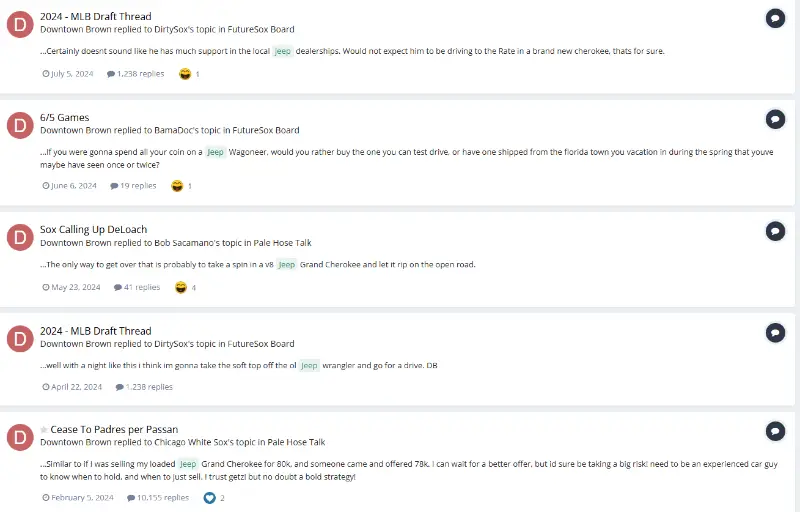Viewport: 800px width, 512px height.
Task: Click the heart reaction icon on the Cease To Padres post
Action: point(210,497)
